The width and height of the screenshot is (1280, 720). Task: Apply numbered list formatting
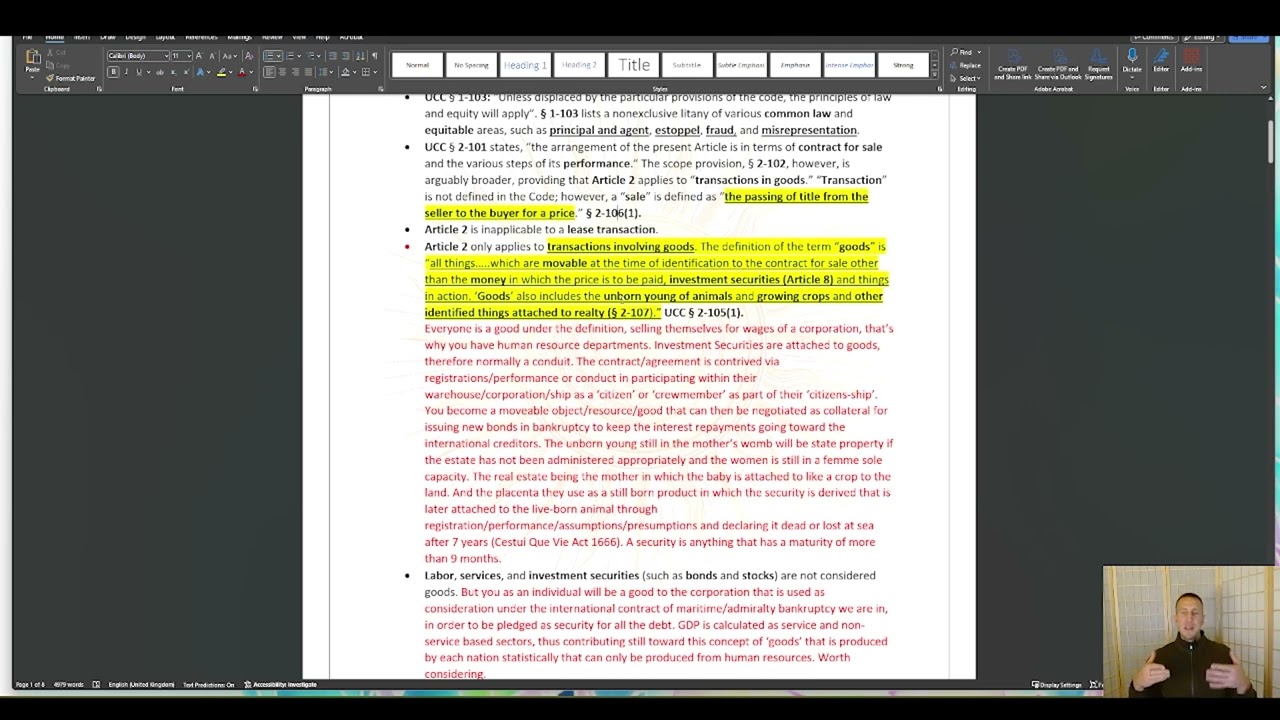pos(290,56)
